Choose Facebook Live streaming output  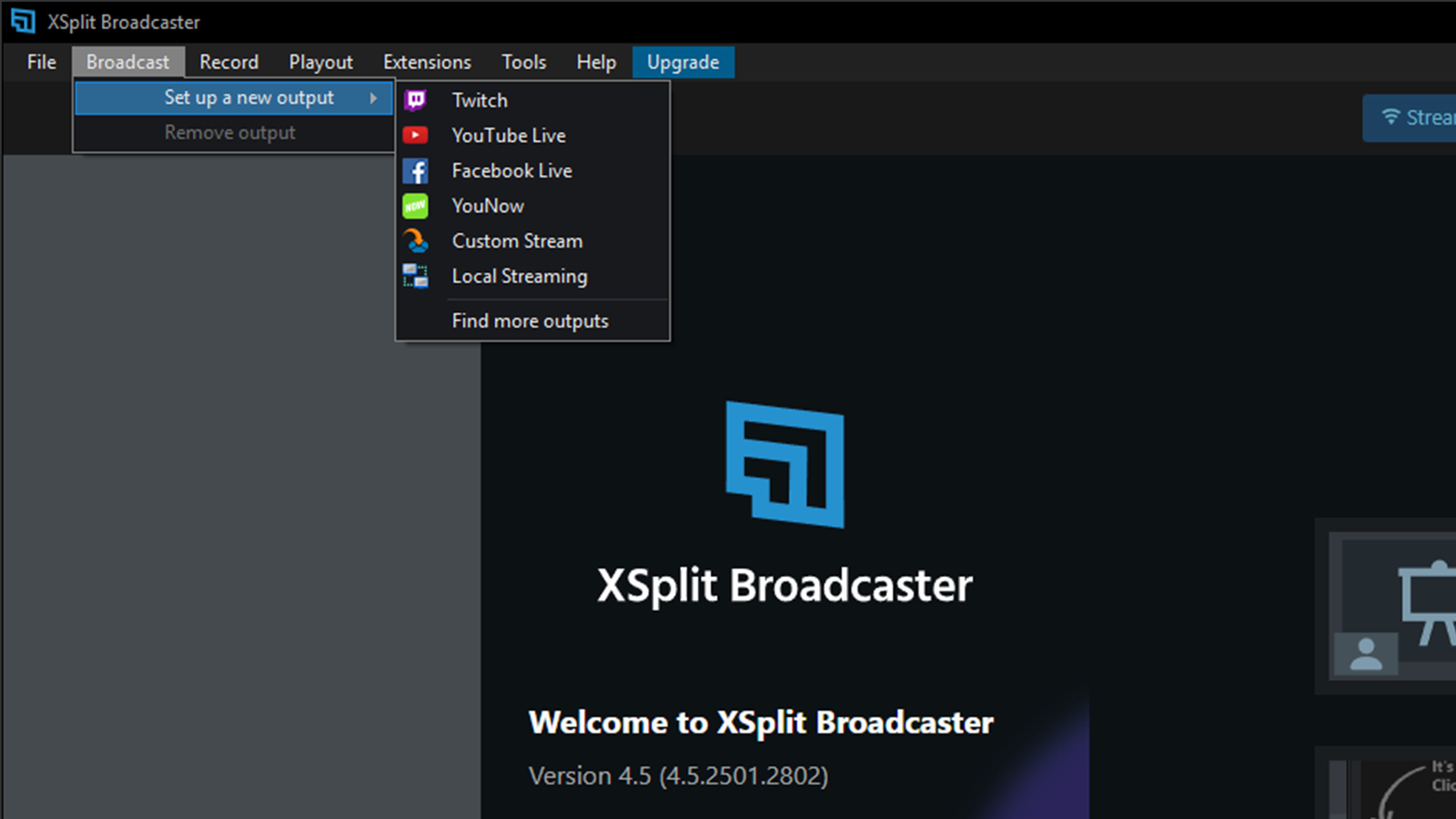tap(511, 170)
